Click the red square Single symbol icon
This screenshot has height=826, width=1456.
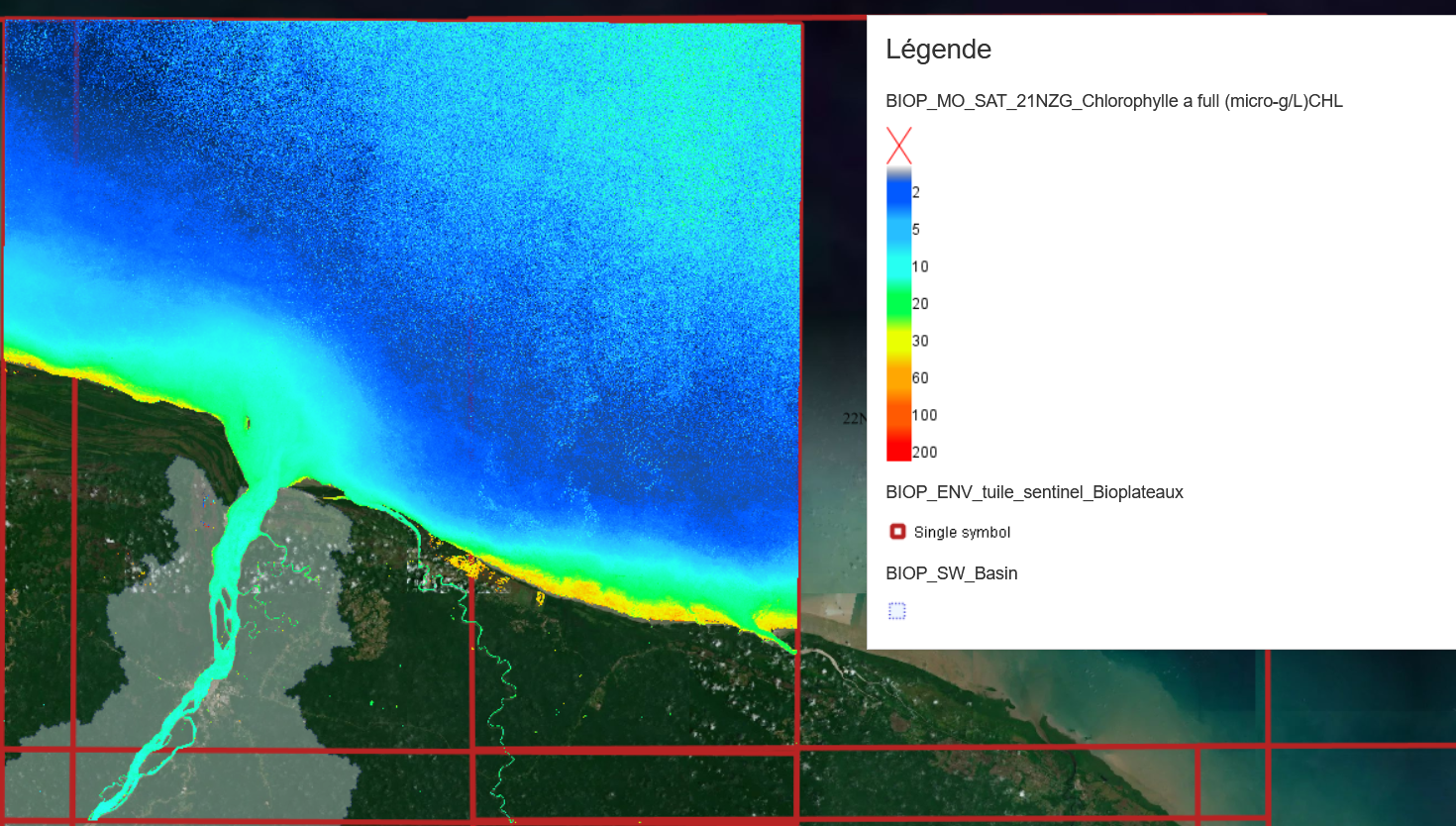897,532
